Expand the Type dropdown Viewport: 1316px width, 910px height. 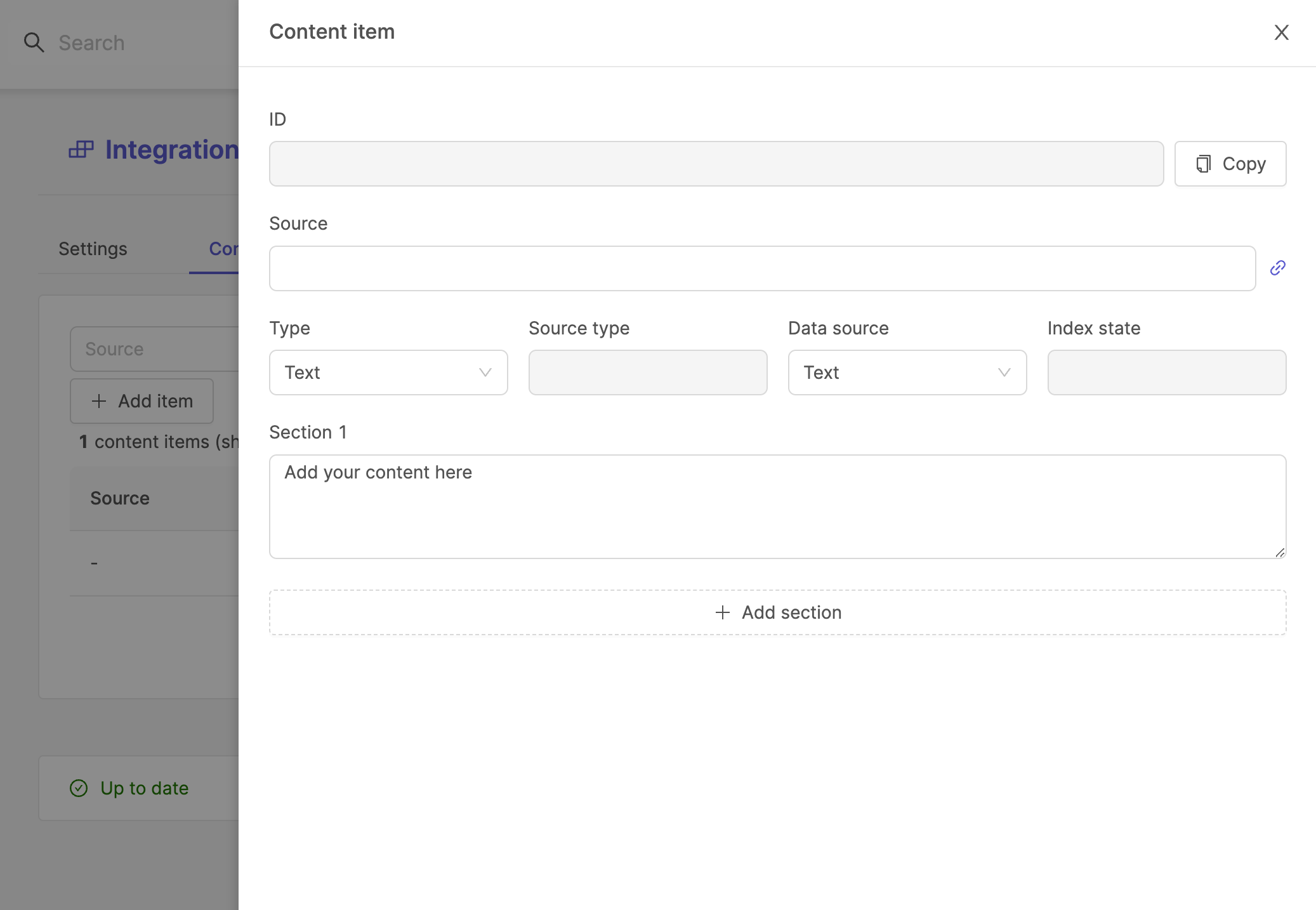click(388, 373)
